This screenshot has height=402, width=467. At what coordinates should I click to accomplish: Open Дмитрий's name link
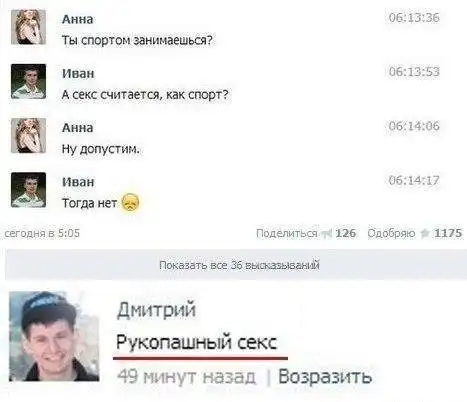[156, 310]
